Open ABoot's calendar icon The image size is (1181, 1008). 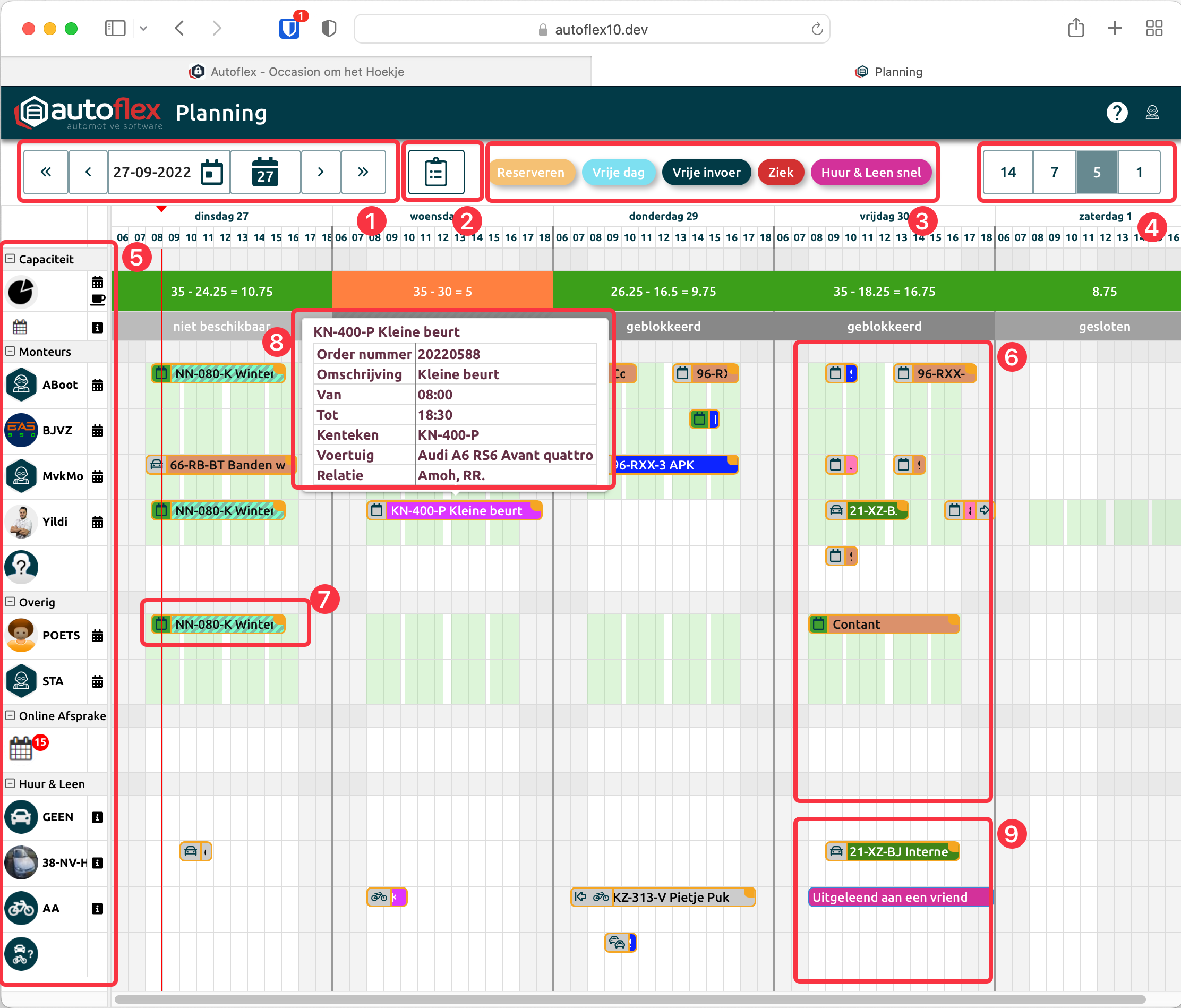click(x=98, y=386)
